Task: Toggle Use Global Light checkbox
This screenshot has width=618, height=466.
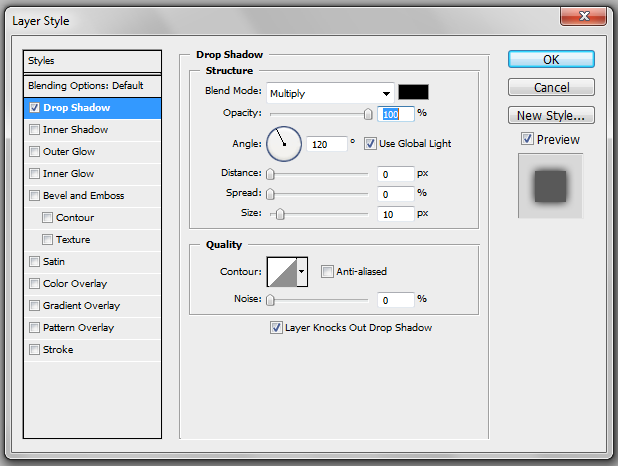Action: pyautogui.click(x=370, y=144)
